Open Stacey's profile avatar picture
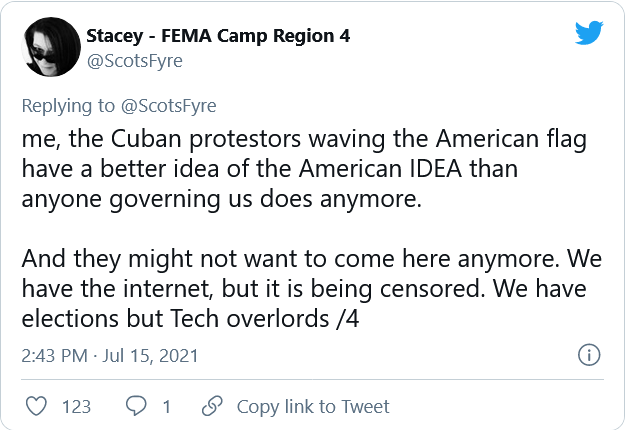 (x=52, y=47)
